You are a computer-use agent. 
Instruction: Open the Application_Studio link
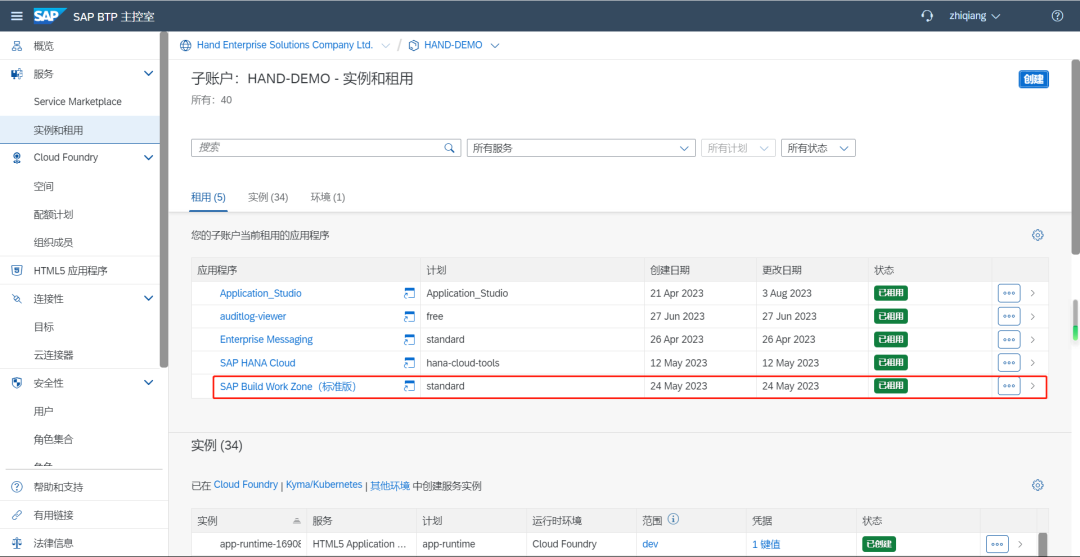260,293
